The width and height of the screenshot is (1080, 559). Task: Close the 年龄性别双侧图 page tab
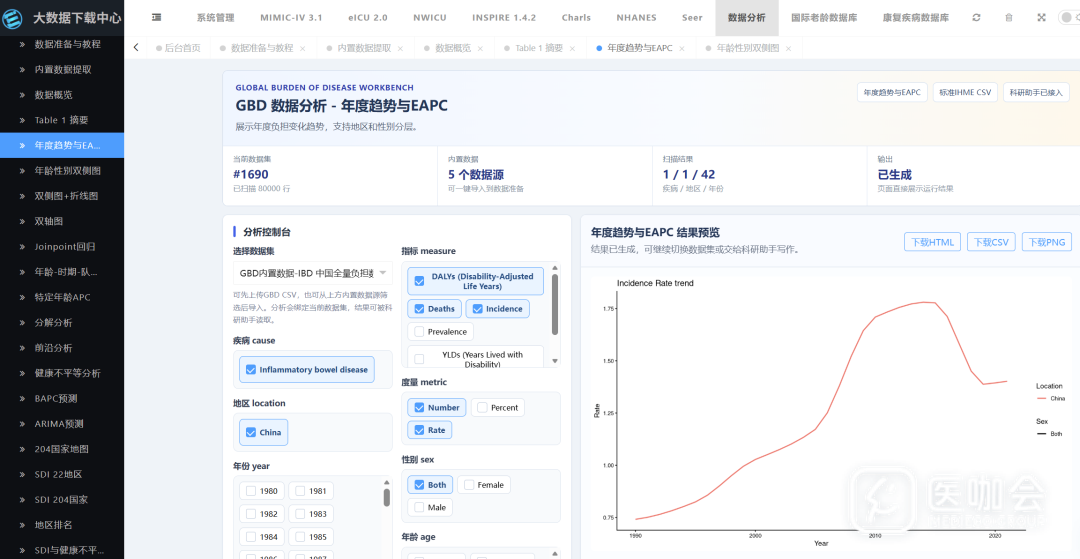point(789,48)
